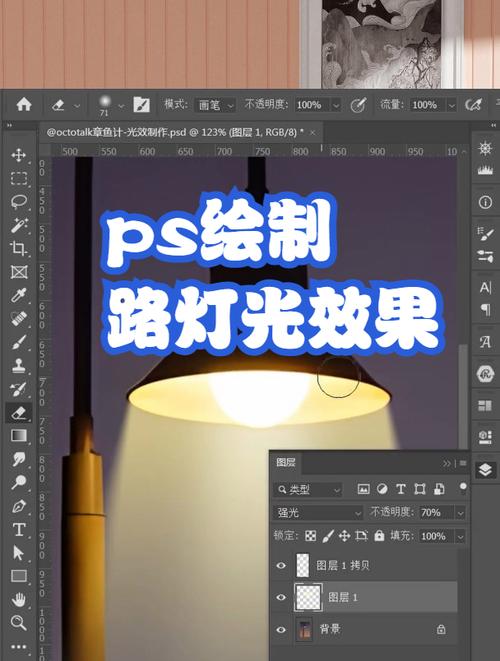Open brush preset picker dropdown
The image size is (500, 661).
pos(121,105)
